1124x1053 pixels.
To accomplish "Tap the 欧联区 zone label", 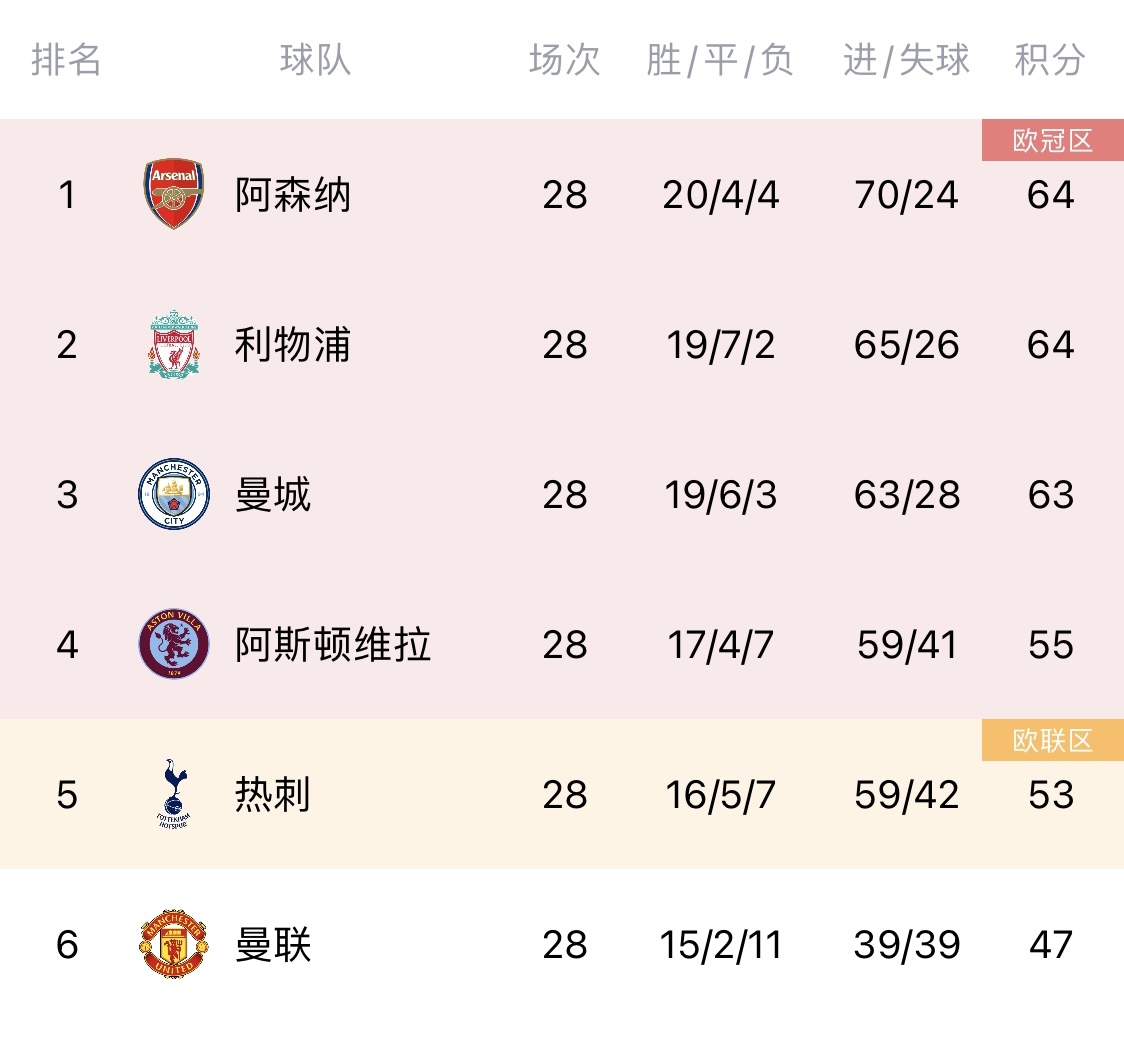I will coord(1053,741).
